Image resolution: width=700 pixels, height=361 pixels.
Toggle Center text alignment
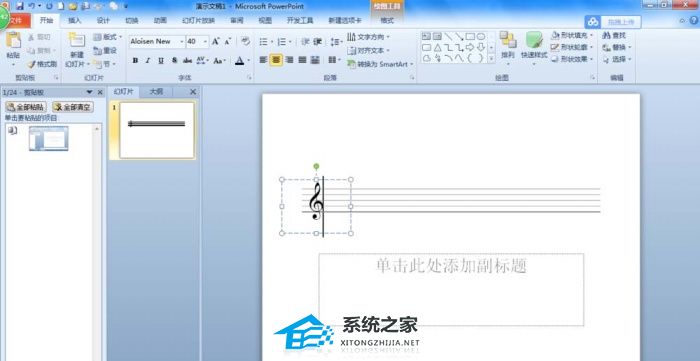276,60
